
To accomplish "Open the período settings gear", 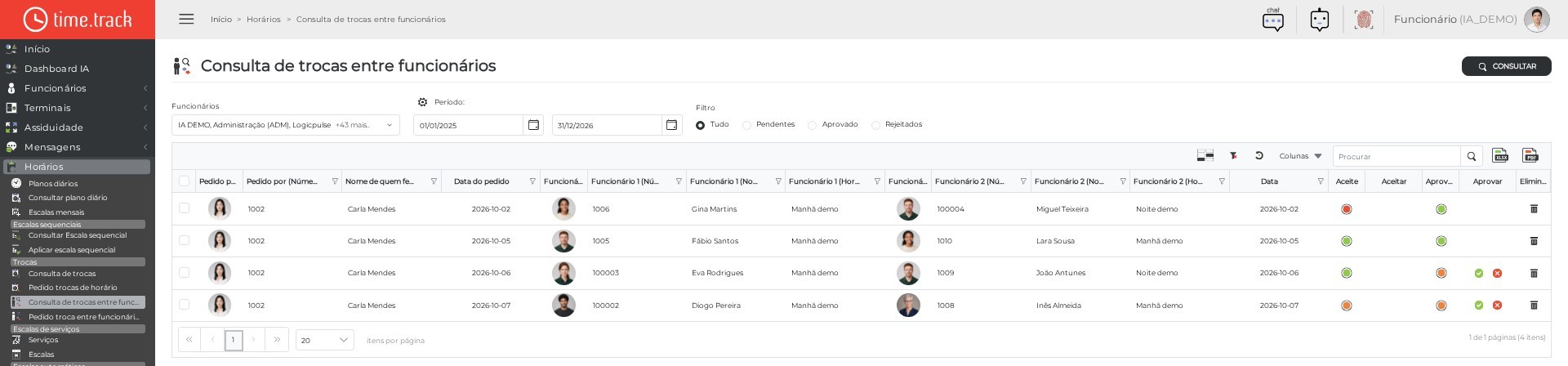I will tap(422, 102).
